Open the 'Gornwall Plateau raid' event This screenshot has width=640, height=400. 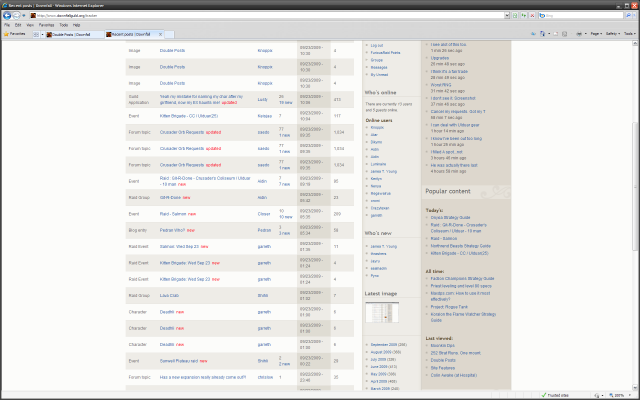point(178,361)
